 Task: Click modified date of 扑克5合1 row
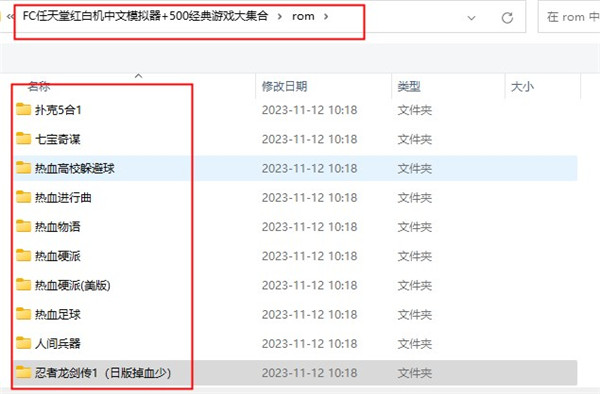click(x=309, y=110)
